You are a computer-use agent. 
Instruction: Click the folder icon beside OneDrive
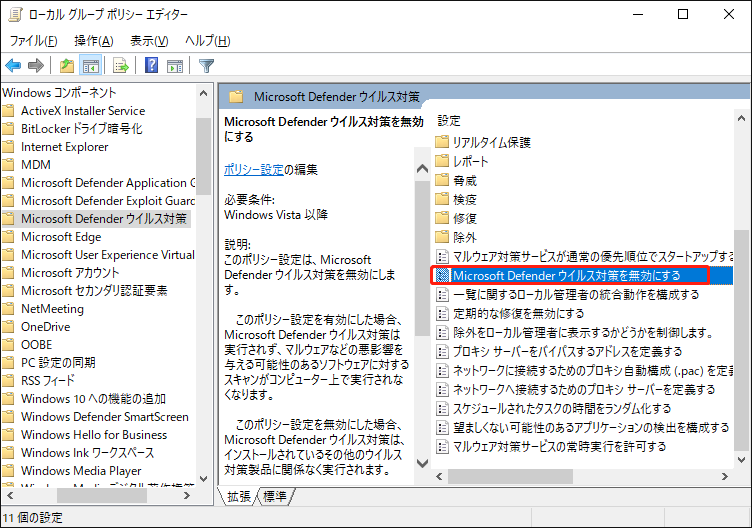point(8,327)
